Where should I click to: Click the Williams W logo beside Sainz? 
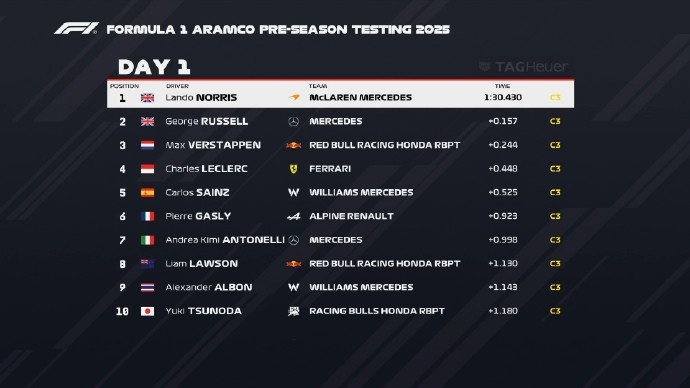point(294,193)
